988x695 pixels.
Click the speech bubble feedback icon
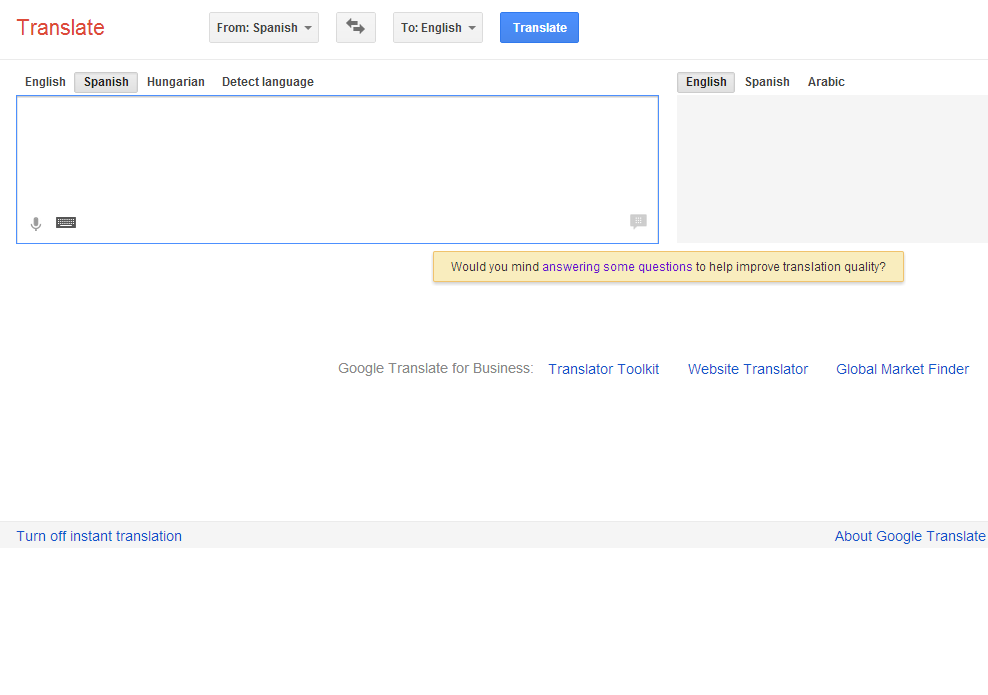point(638,221)
